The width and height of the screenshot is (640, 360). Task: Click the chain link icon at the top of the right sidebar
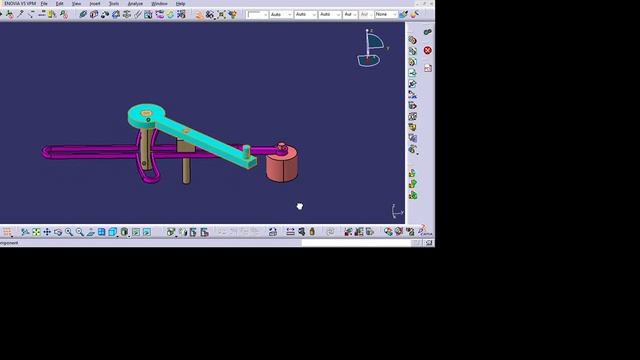[427, 32]
